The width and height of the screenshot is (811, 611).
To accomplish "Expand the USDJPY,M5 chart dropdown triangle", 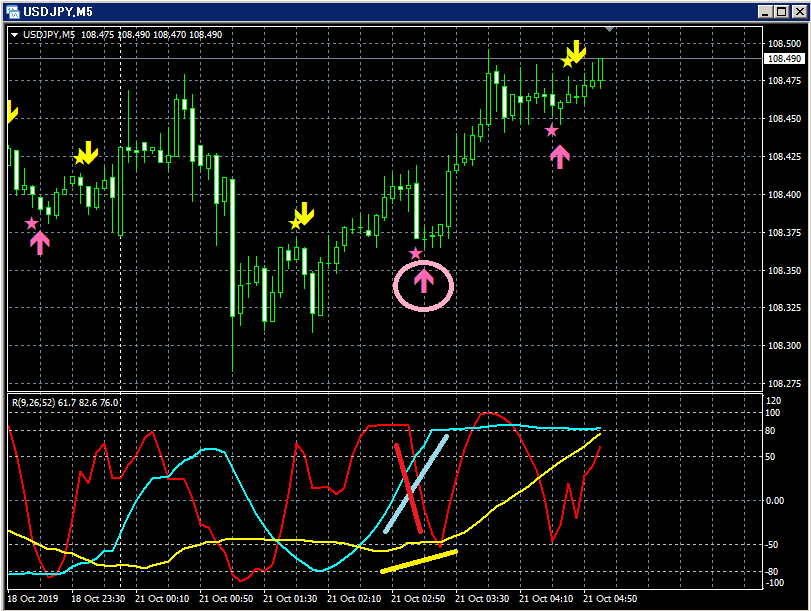I will [x=14, y=35].
